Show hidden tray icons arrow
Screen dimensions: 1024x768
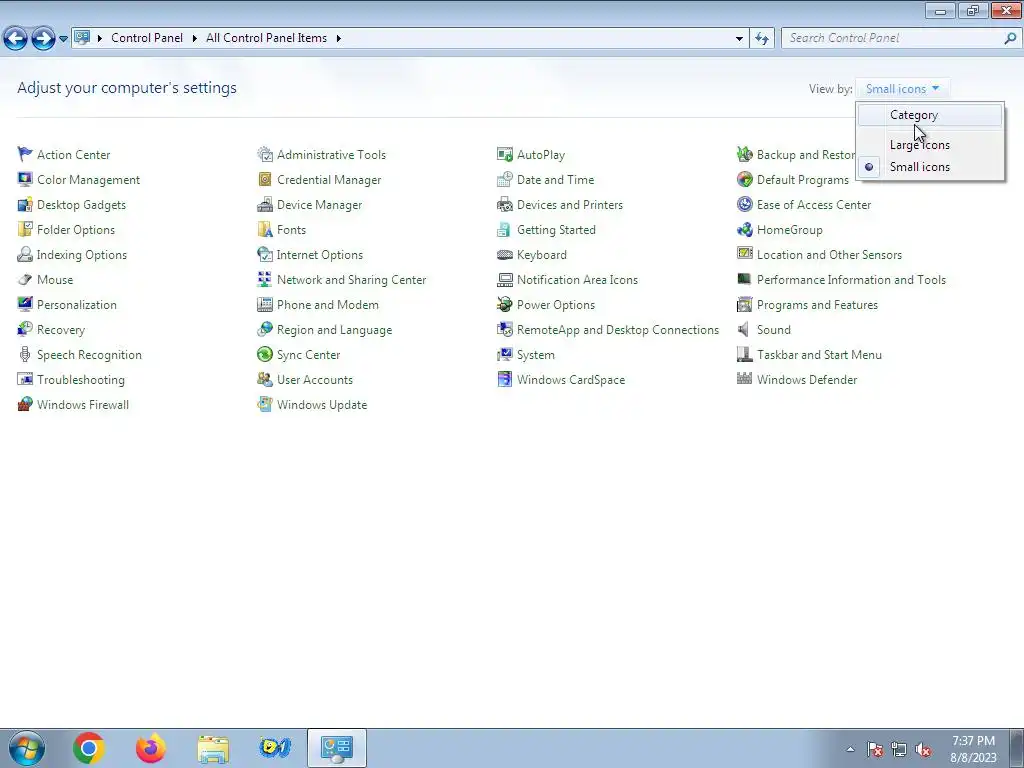coord(850,749)
